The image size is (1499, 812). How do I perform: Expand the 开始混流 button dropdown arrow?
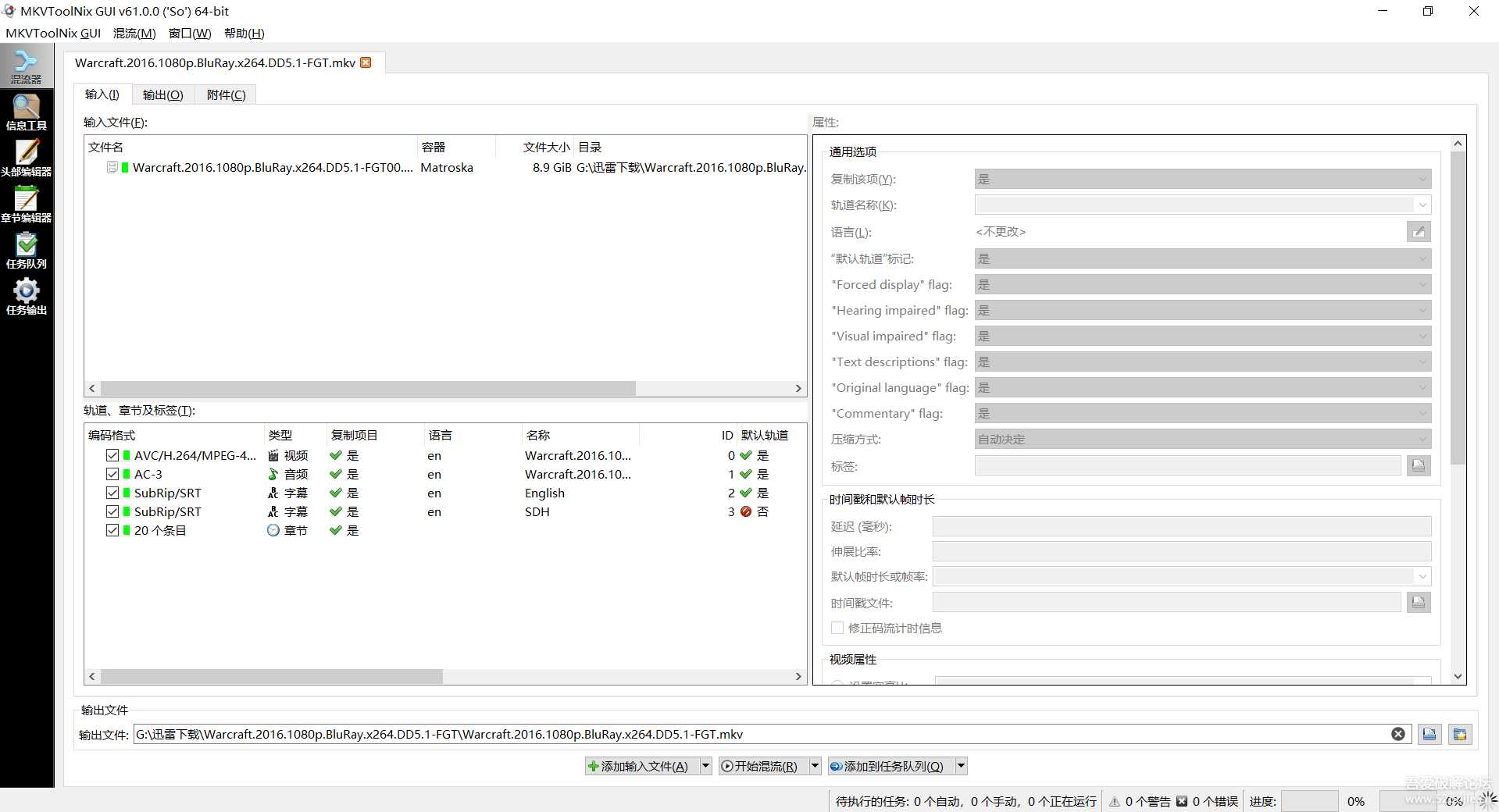point(814,766)
